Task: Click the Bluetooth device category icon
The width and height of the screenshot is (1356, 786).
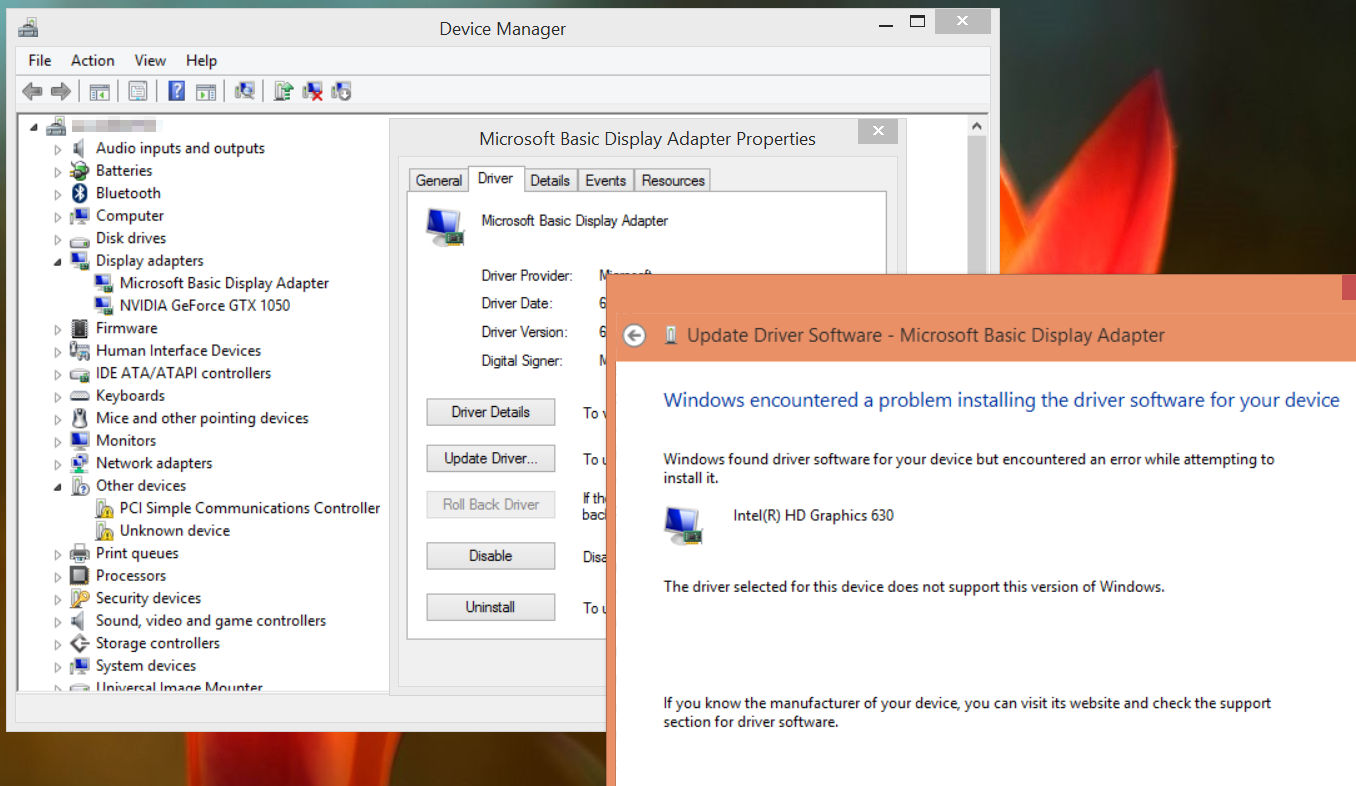Action: (x=80, y=193)
